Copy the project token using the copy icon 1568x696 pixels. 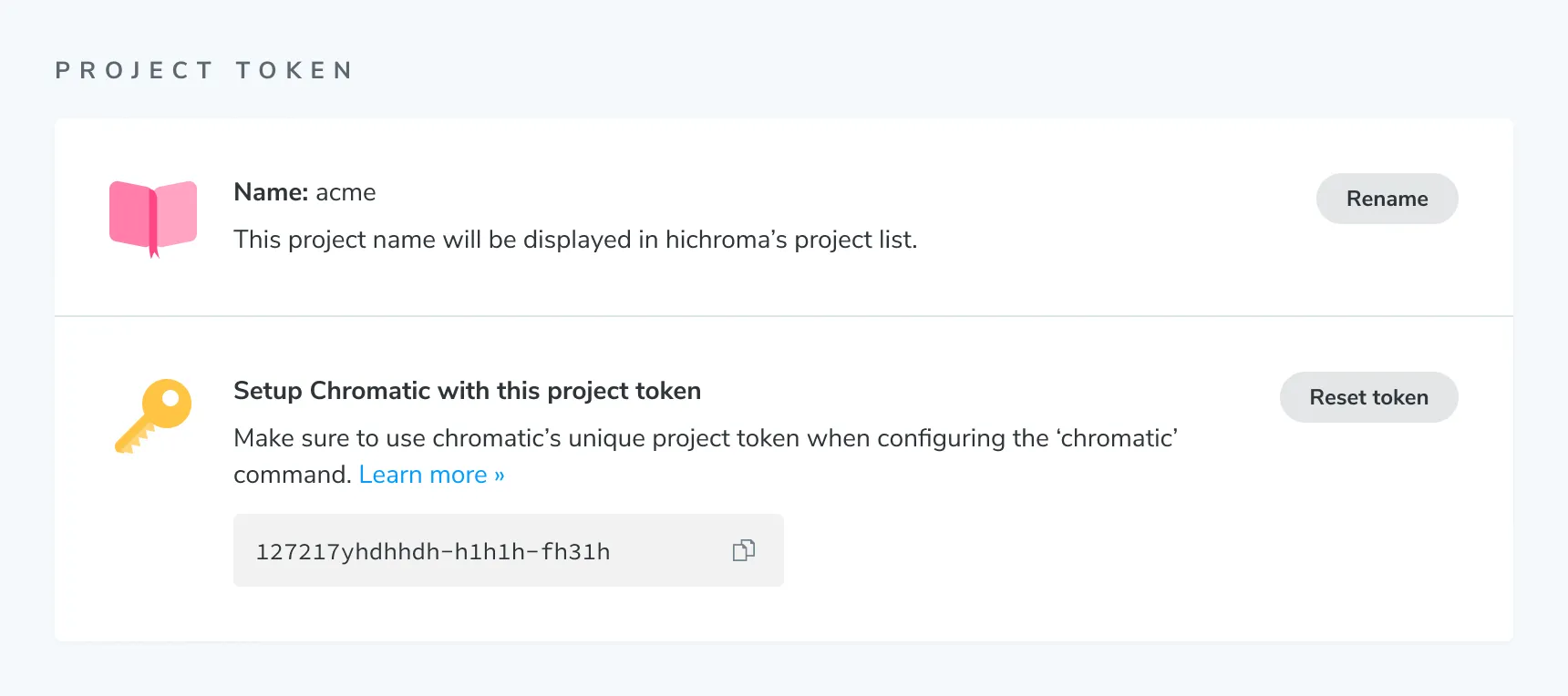pyautogui.click(x=743, y=550)
